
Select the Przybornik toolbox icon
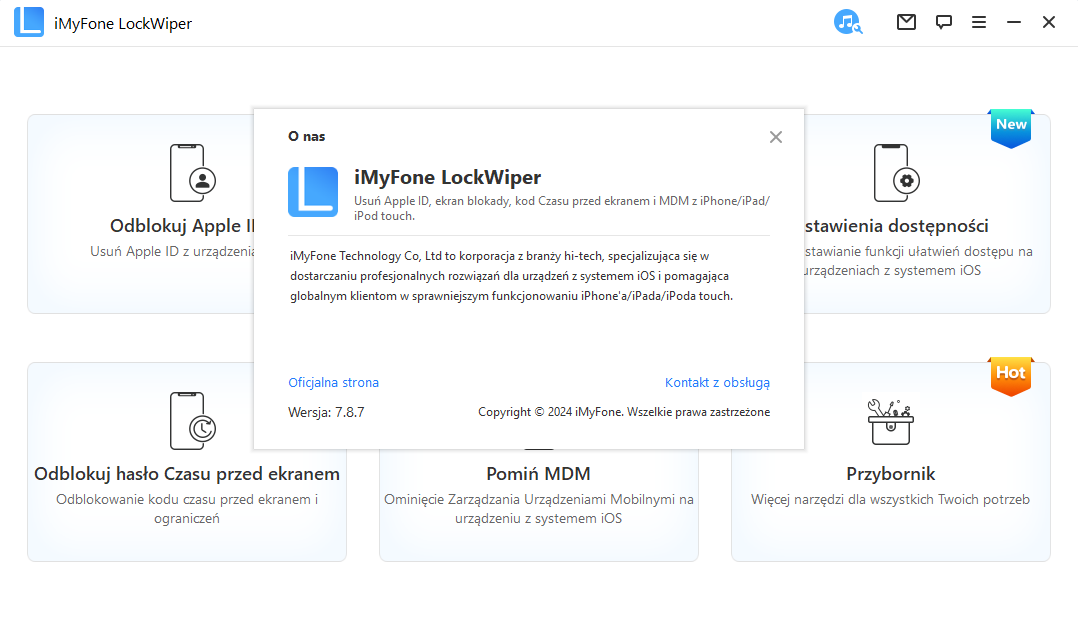pos(890,421)
